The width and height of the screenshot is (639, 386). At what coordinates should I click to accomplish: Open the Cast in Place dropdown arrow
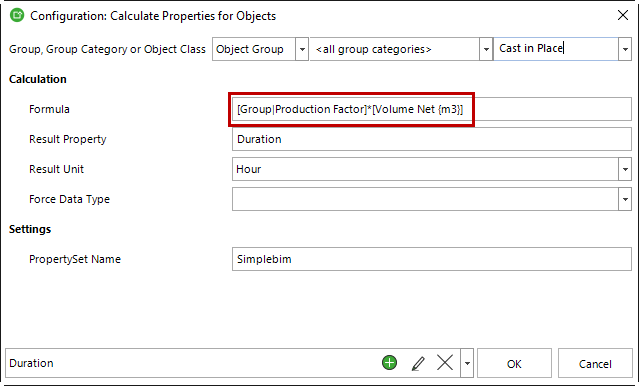[x=625, y=49]
